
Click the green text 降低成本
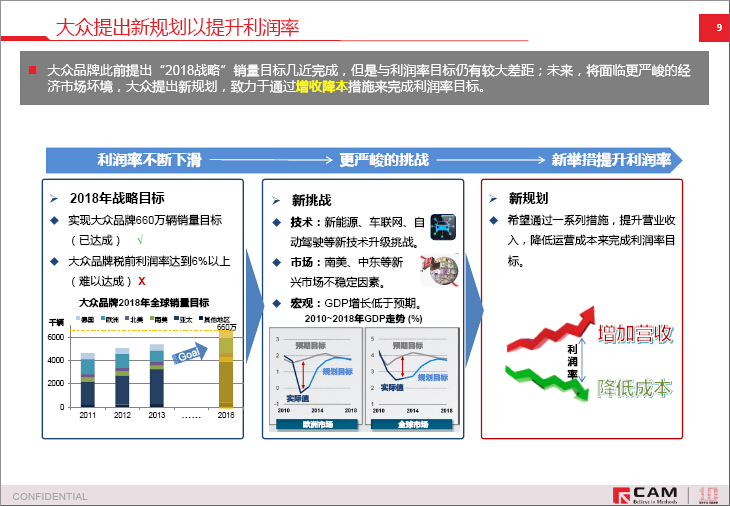coord(635,388)
